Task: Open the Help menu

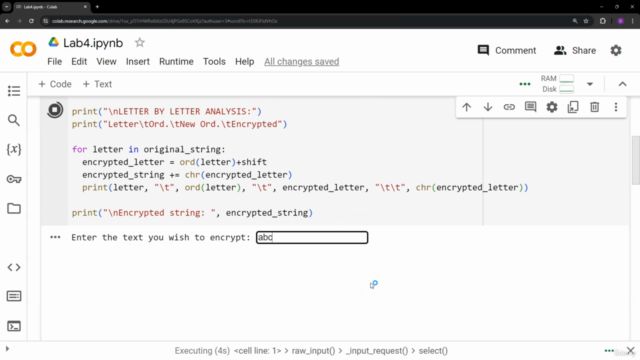Action: click(244, 62)
